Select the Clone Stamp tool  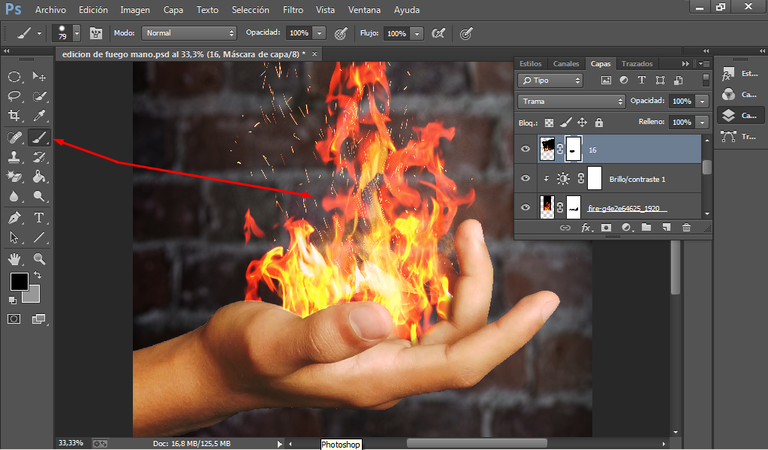[14, 157]
